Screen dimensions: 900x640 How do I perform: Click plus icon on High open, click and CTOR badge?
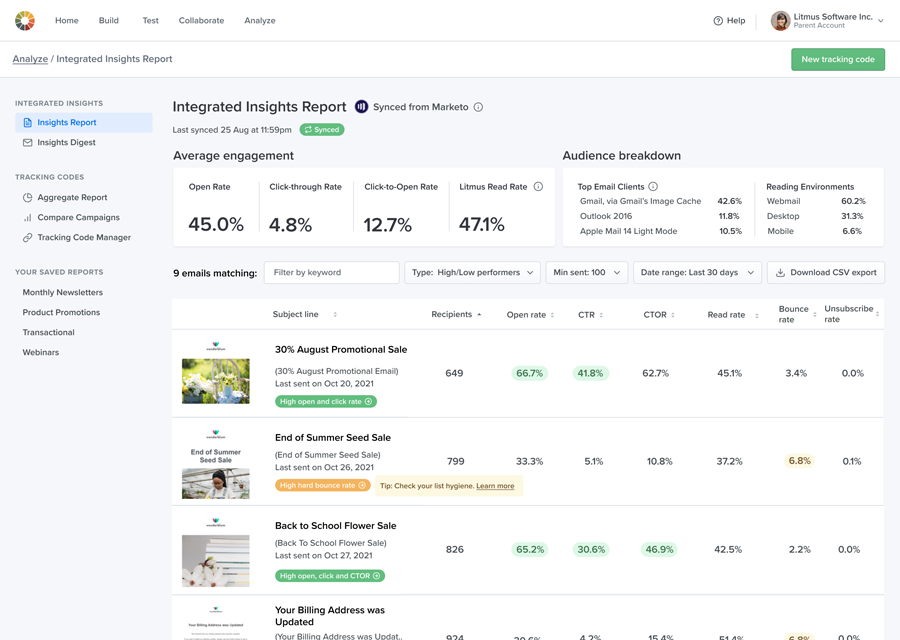pos(377,576)
